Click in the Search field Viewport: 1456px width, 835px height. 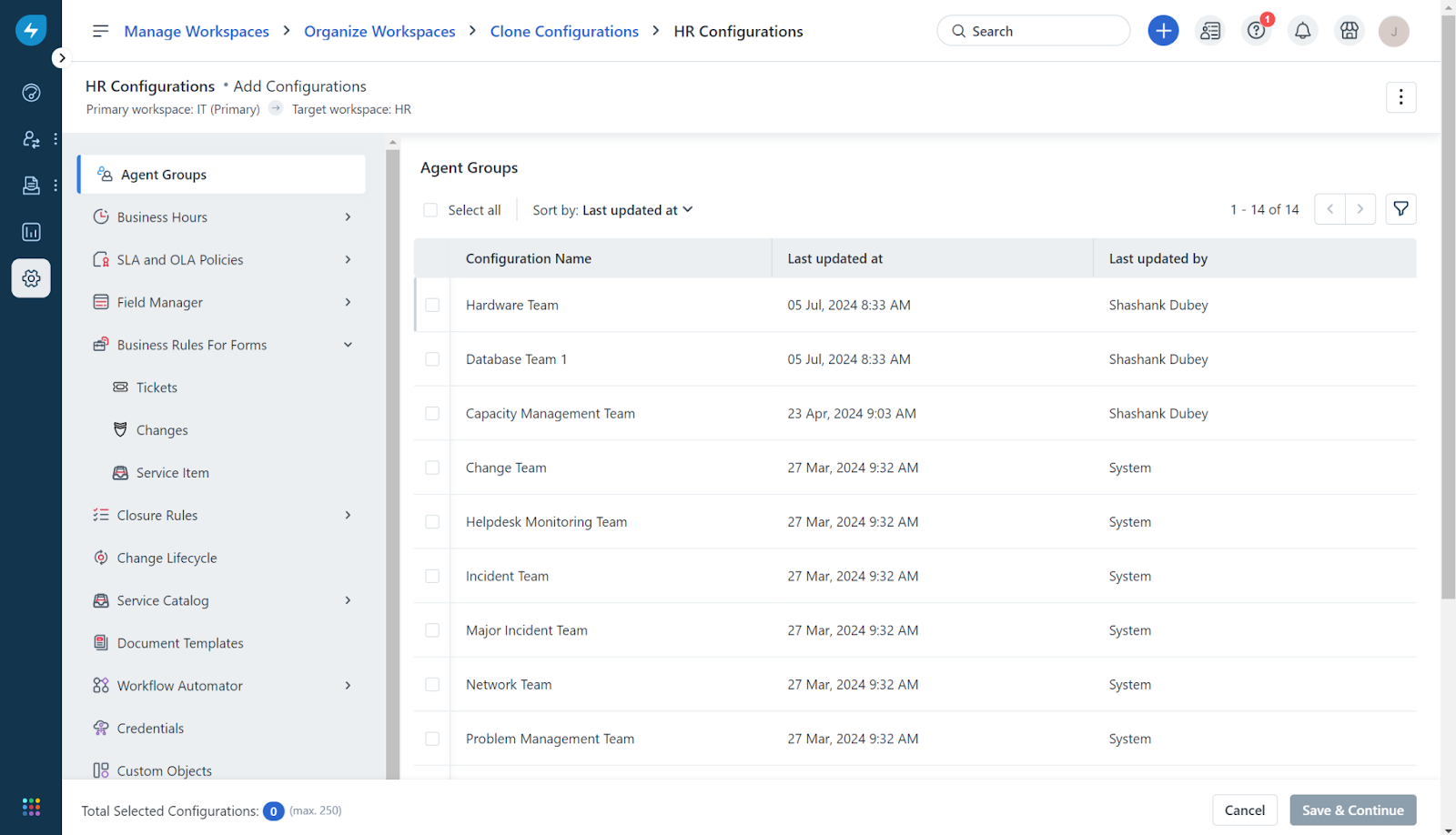pos(1034,31)
